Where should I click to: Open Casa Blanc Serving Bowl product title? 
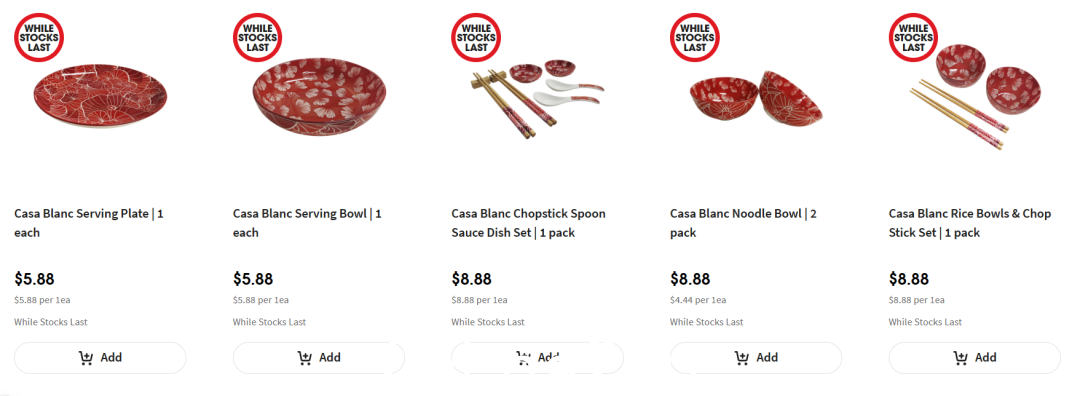307,223
